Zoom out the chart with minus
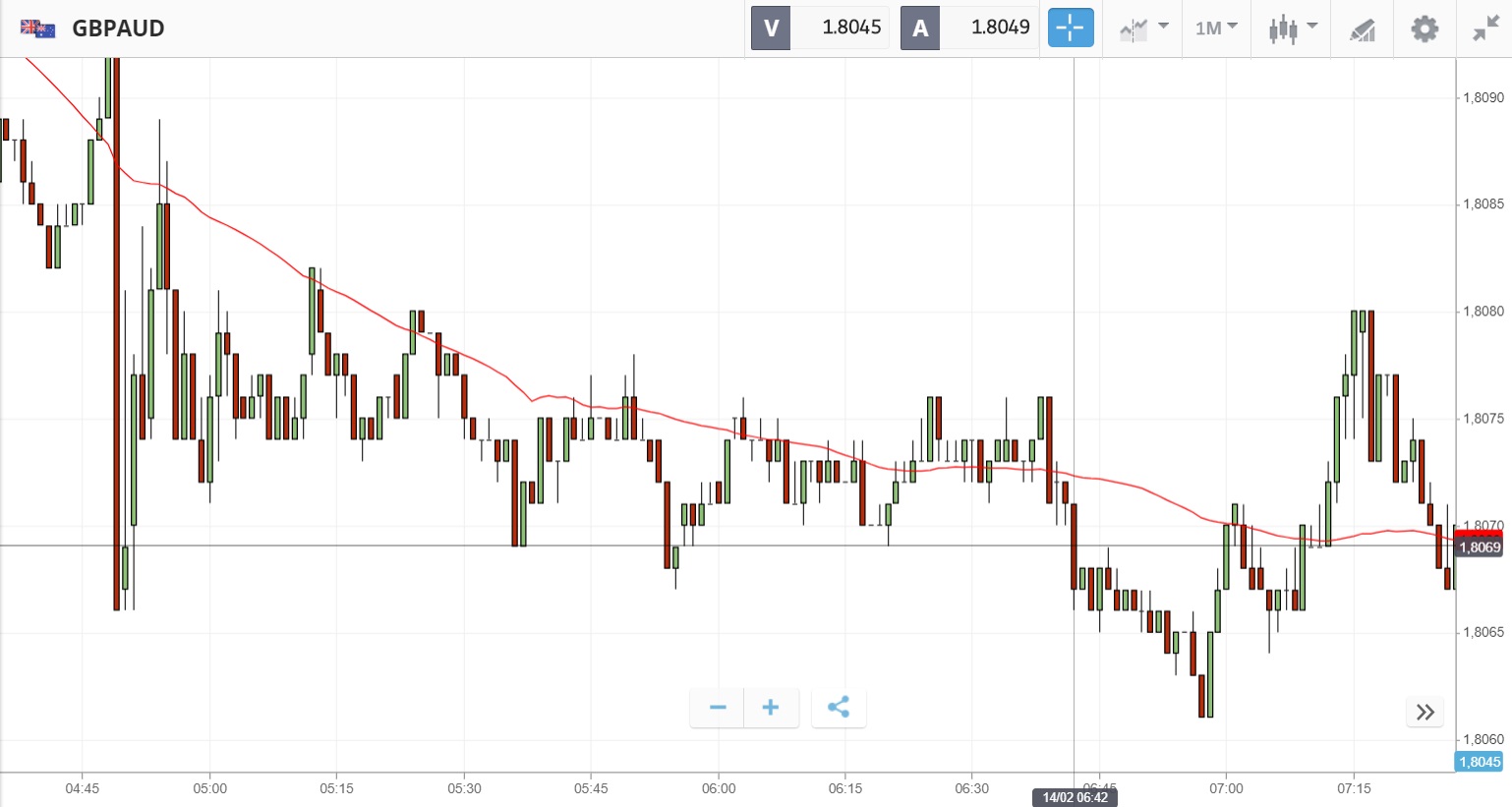Viewport: 1512px width, 807px height. 718,708
